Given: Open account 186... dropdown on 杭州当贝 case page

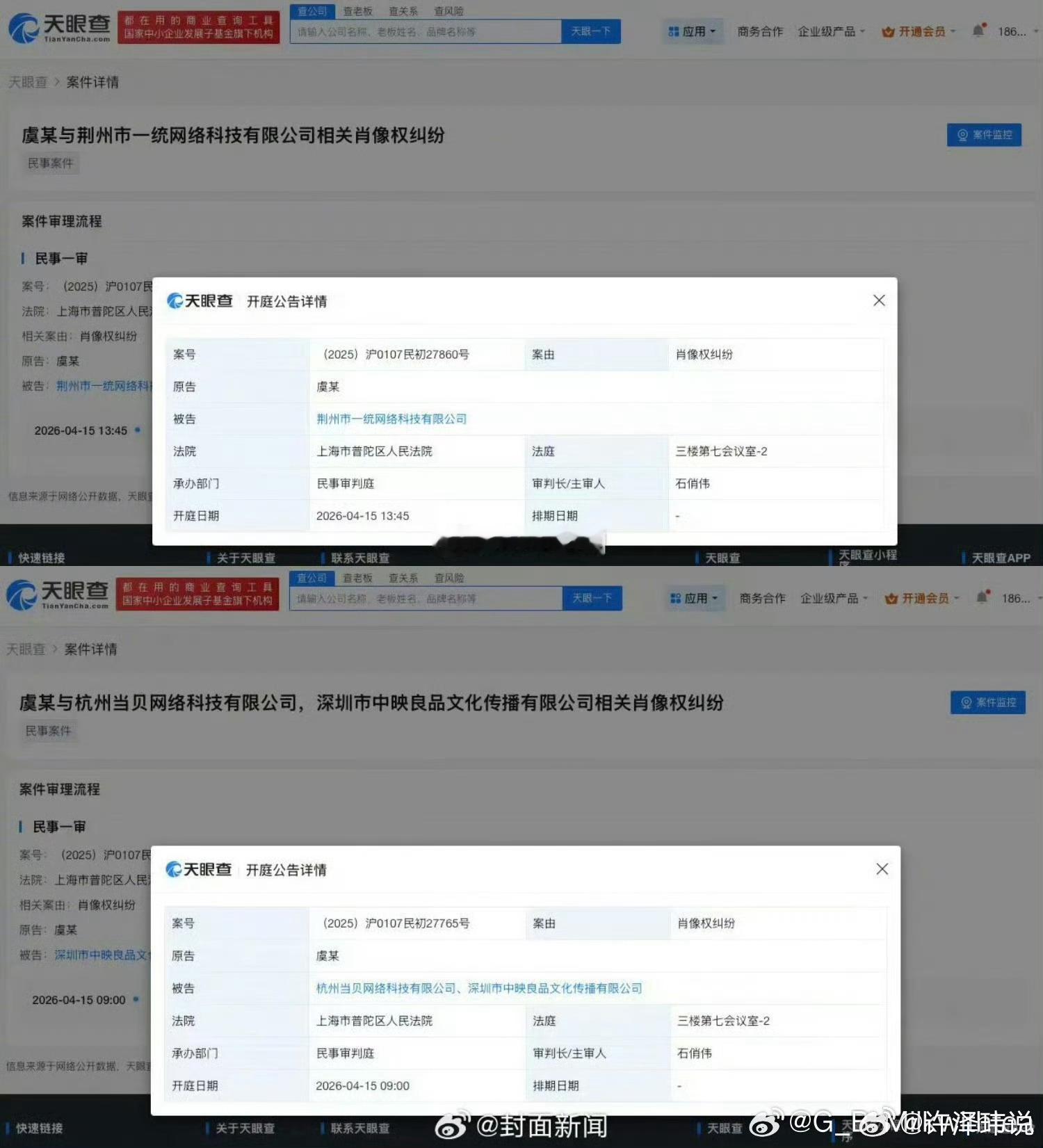Looking at the screenshot, I should (x=1021, y=598).
